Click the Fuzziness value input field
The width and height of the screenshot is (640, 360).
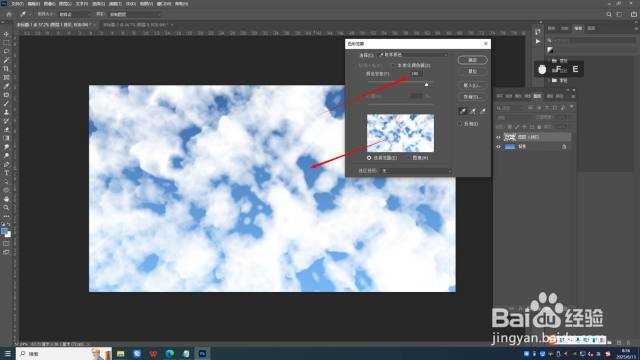(415, 73)
